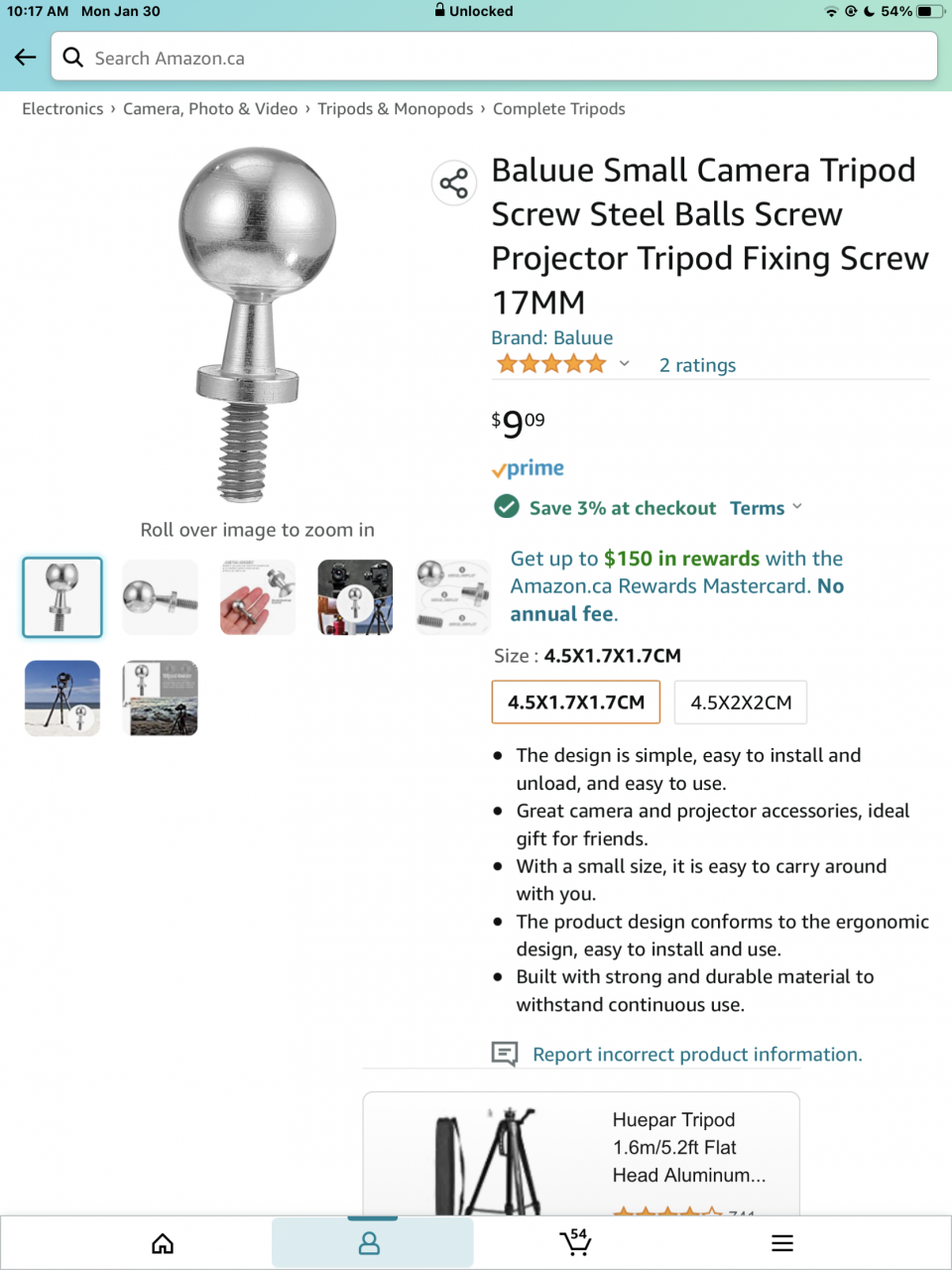952x1270 pixels.
Task: Open Camera, Photo & Video breadcrumb
Action: click(210, 109)
